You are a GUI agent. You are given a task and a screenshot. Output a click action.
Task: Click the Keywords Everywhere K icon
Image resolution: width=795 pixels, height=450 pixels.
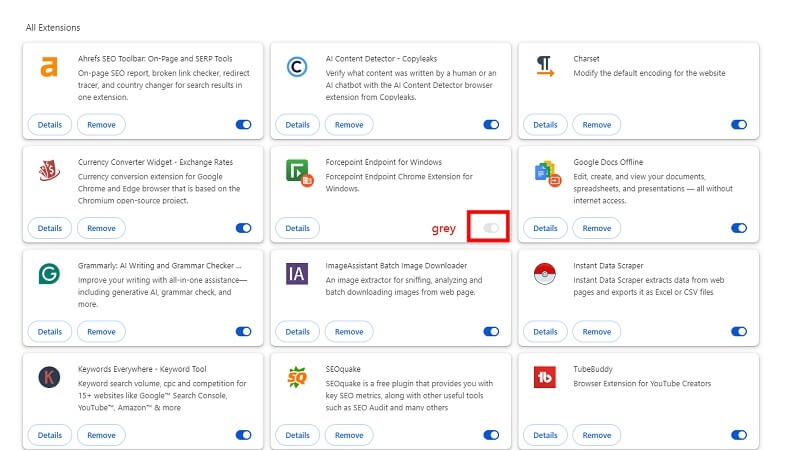tap(49, 377)
